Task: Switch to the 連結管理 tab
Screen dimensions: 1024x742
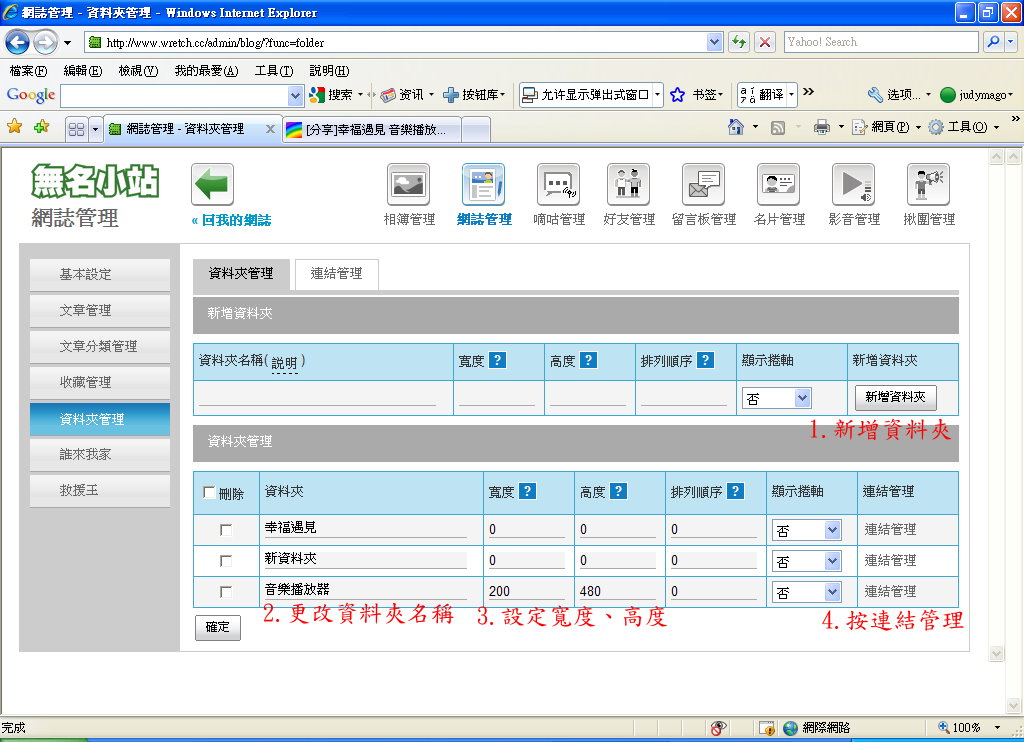Action: tap(336, 274)
